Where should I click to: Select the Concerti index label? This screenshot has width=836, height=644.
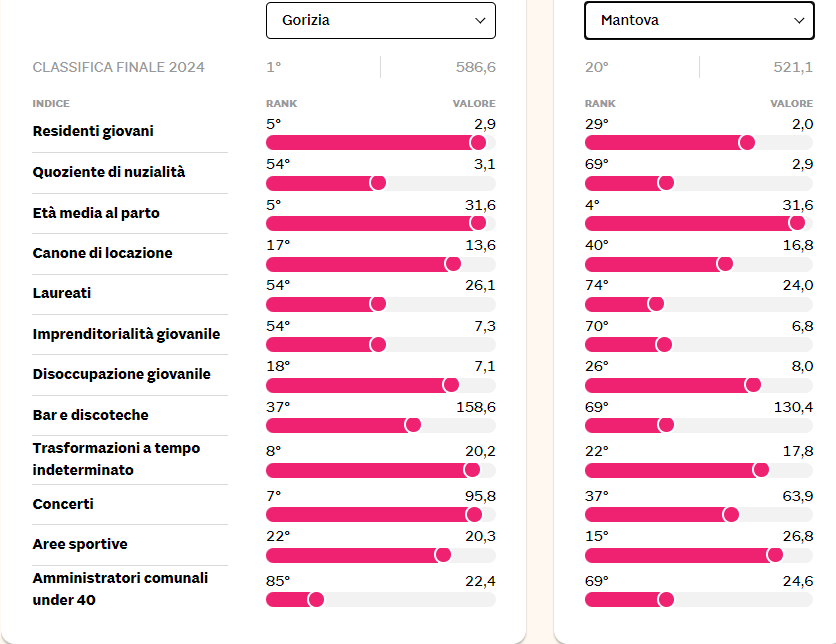pyautogui.click(x=64, y=504)
